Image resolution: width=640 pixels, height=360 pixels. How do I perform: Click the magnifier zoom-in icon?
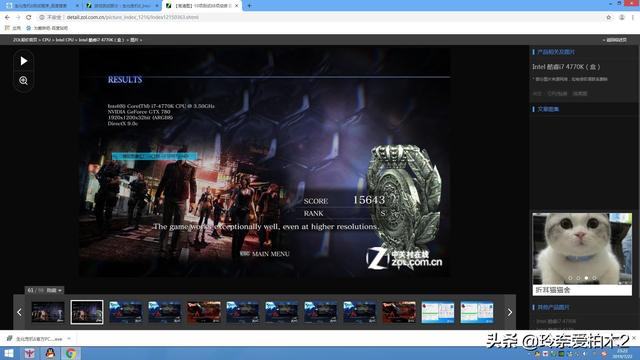24,81
